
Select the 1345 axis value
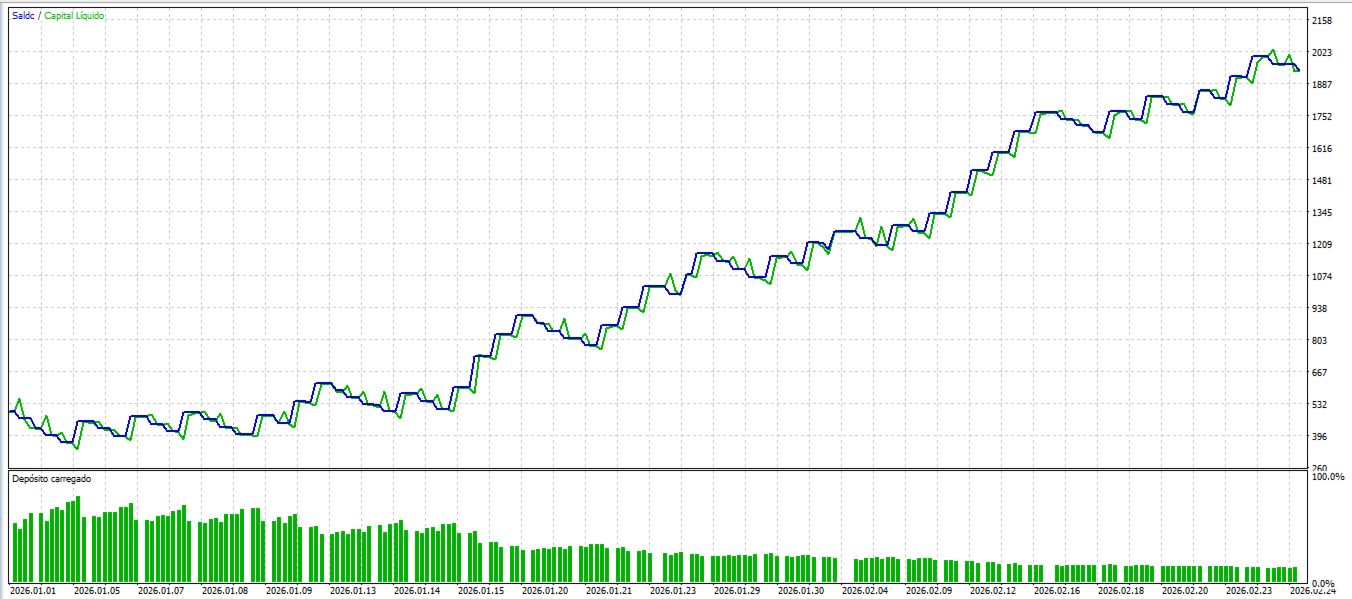tap(1323, 213)
